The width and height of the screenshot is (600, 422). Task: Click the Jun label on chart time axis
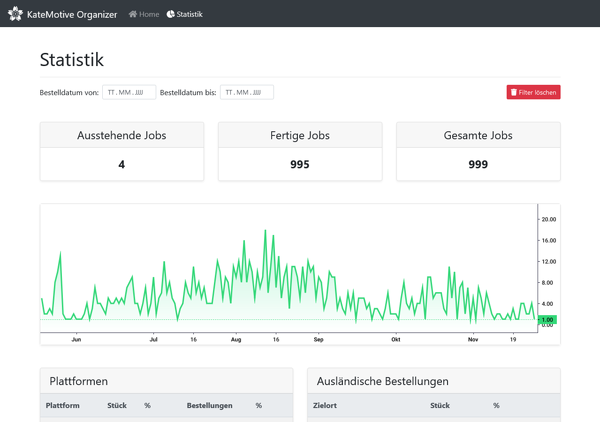click(x=76, y=339)
